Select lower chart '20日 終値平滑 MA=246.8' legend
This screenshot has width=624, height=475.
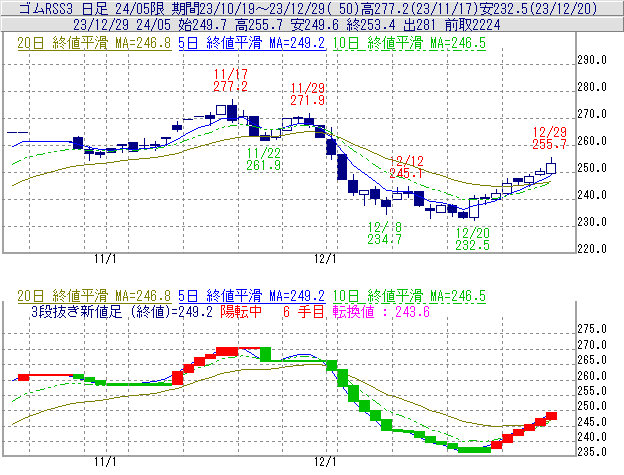(x=94, y=296)
